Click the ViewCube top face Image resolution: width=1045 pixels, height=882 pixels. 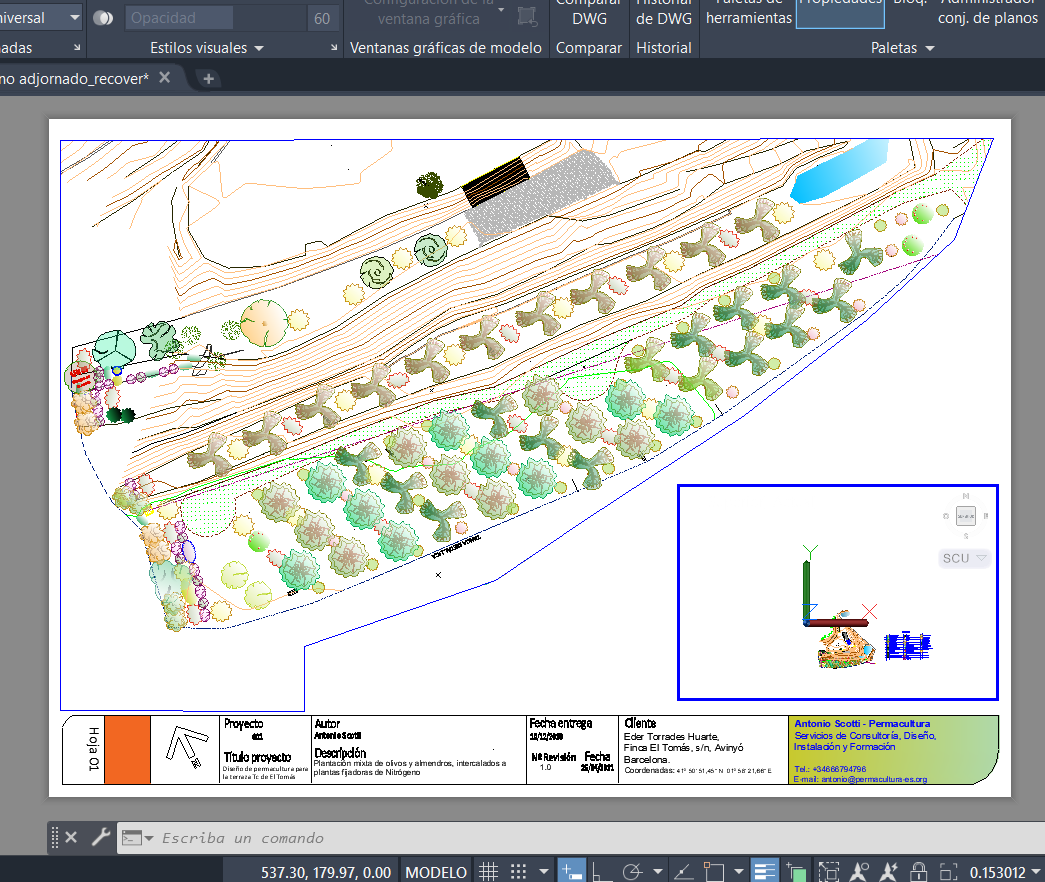tap(965, 516)
